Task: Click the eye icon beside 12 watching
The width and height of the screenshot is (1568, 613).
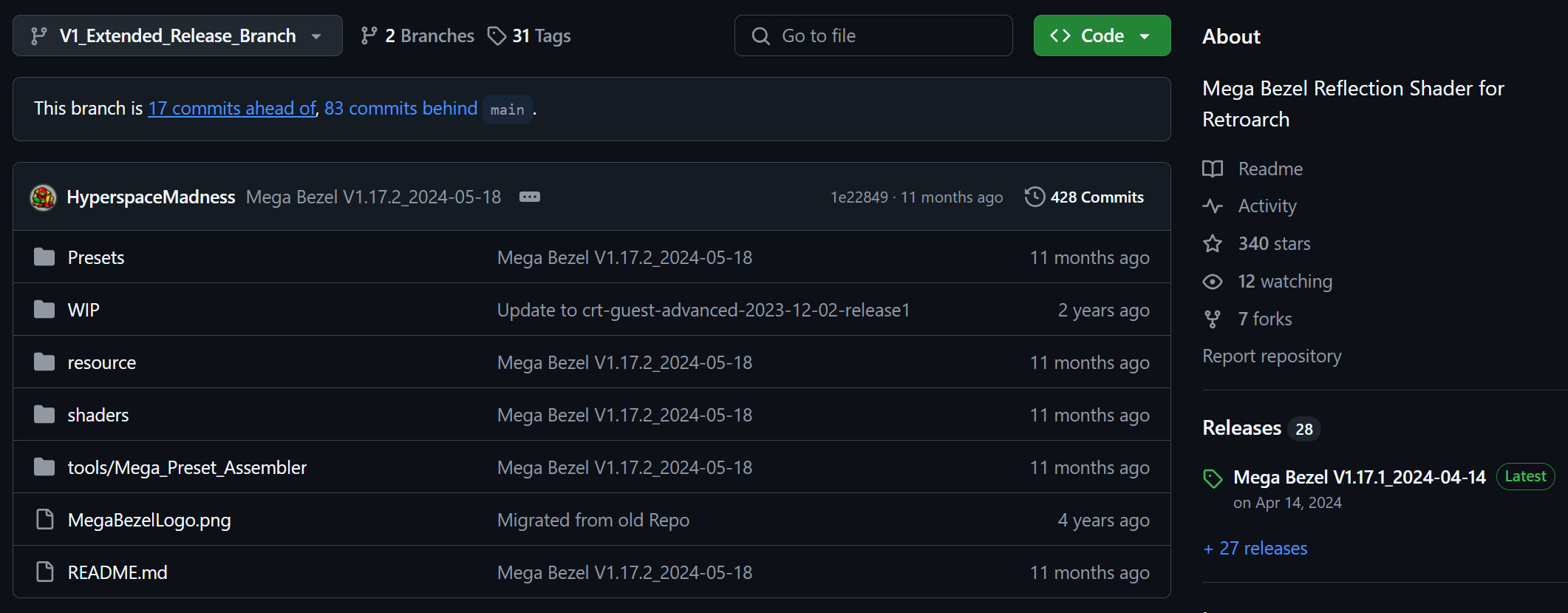Action: (x=1213, y=281)
